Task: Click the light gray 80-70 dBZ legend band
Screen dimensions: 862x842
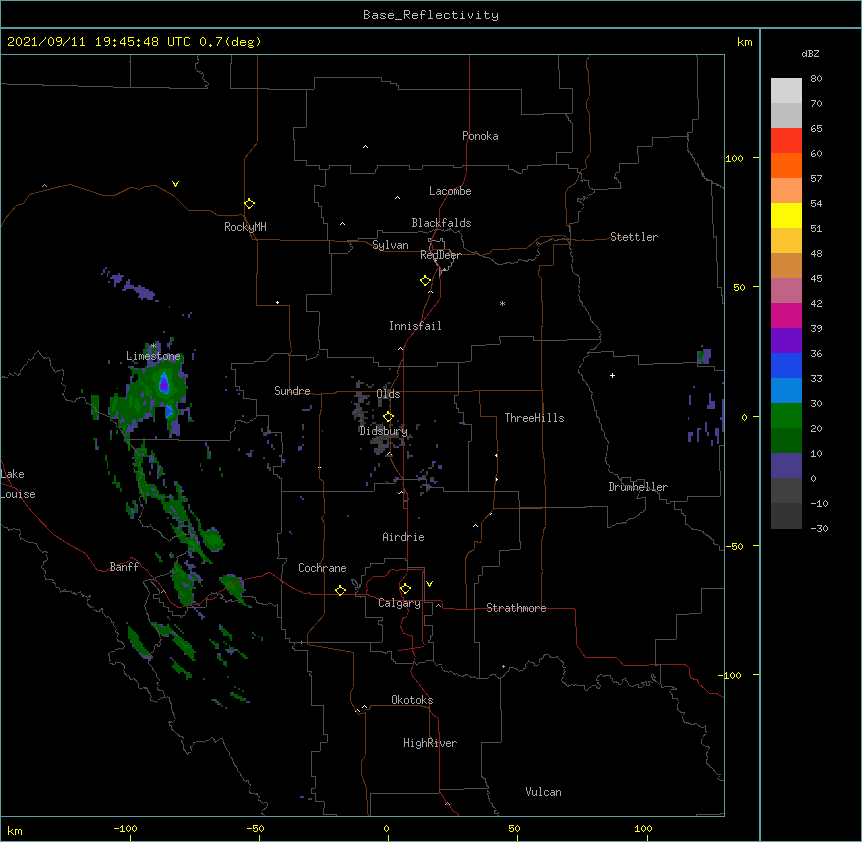Action: [786, 91]
